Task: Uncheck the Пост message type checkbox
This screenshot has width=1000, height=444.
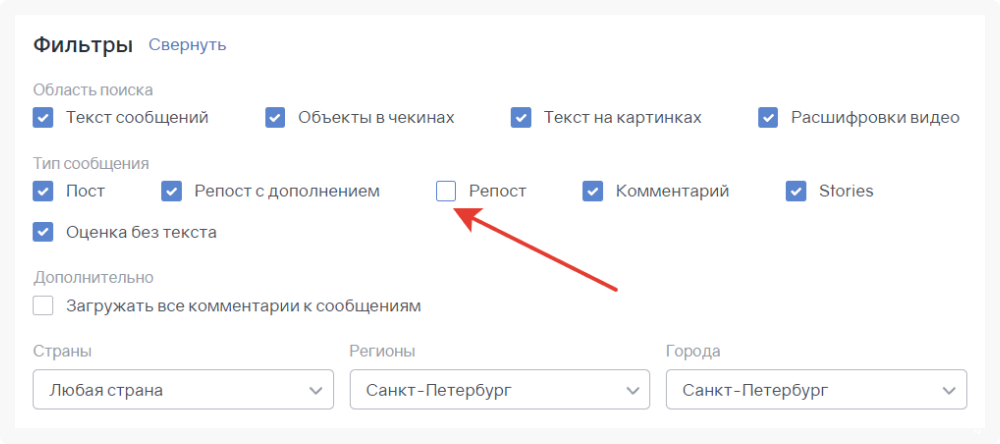Action: (x=43, y=191)
